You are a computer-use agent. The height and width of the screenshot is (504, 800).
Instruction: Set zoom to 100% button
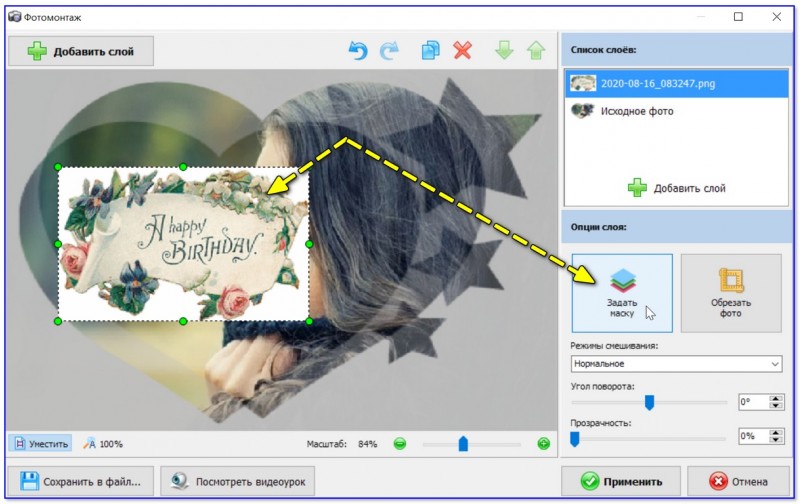point(103,444)
